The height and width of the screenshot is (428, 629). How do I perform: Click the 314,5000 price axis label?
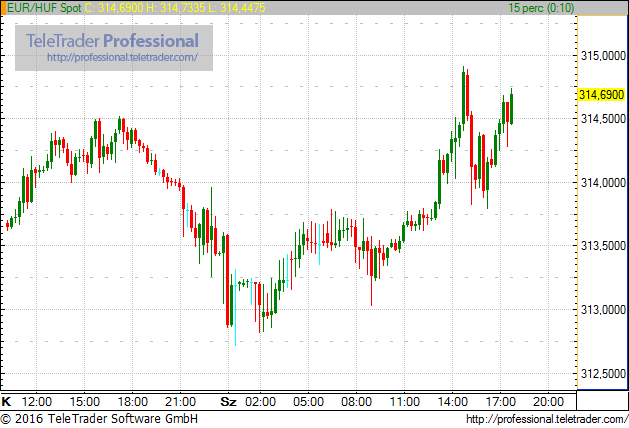pos(603,119)
